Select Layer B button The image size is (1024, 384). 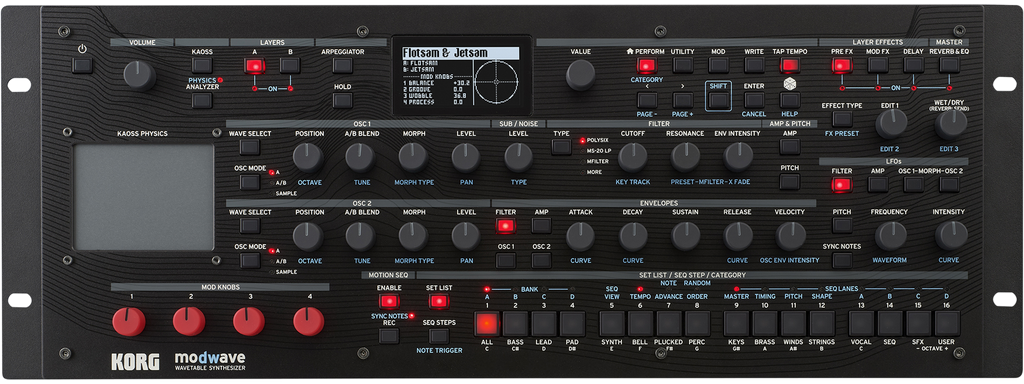[x=290, y=65]
